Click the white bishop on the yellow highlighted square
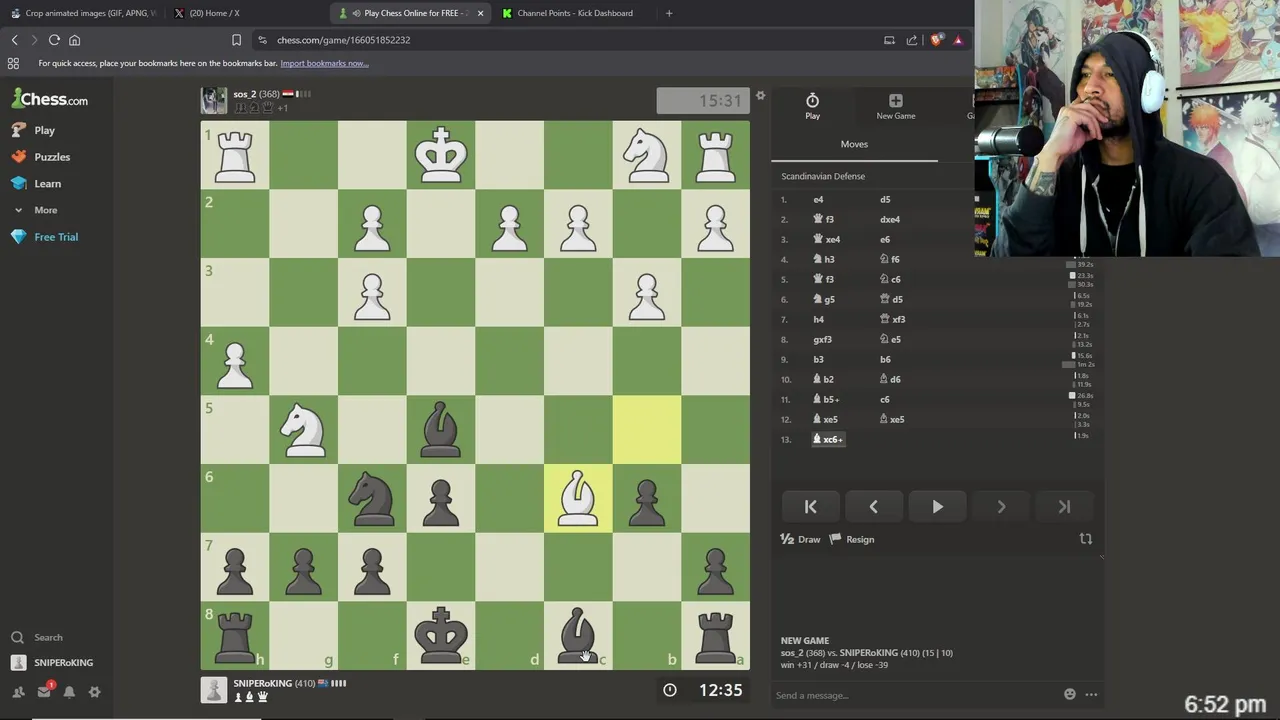Viewport: 1280px width, 720px height. pos(578,498)
